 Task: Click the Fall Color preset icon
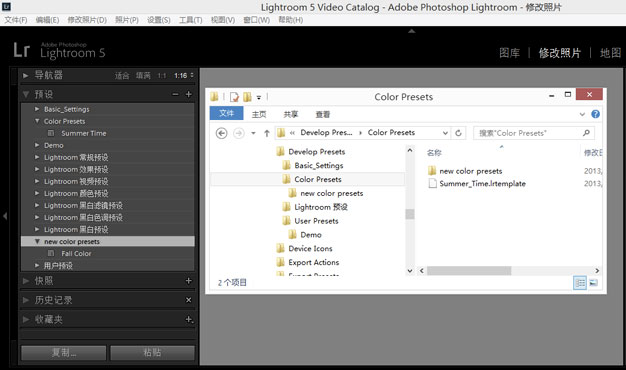51,253
